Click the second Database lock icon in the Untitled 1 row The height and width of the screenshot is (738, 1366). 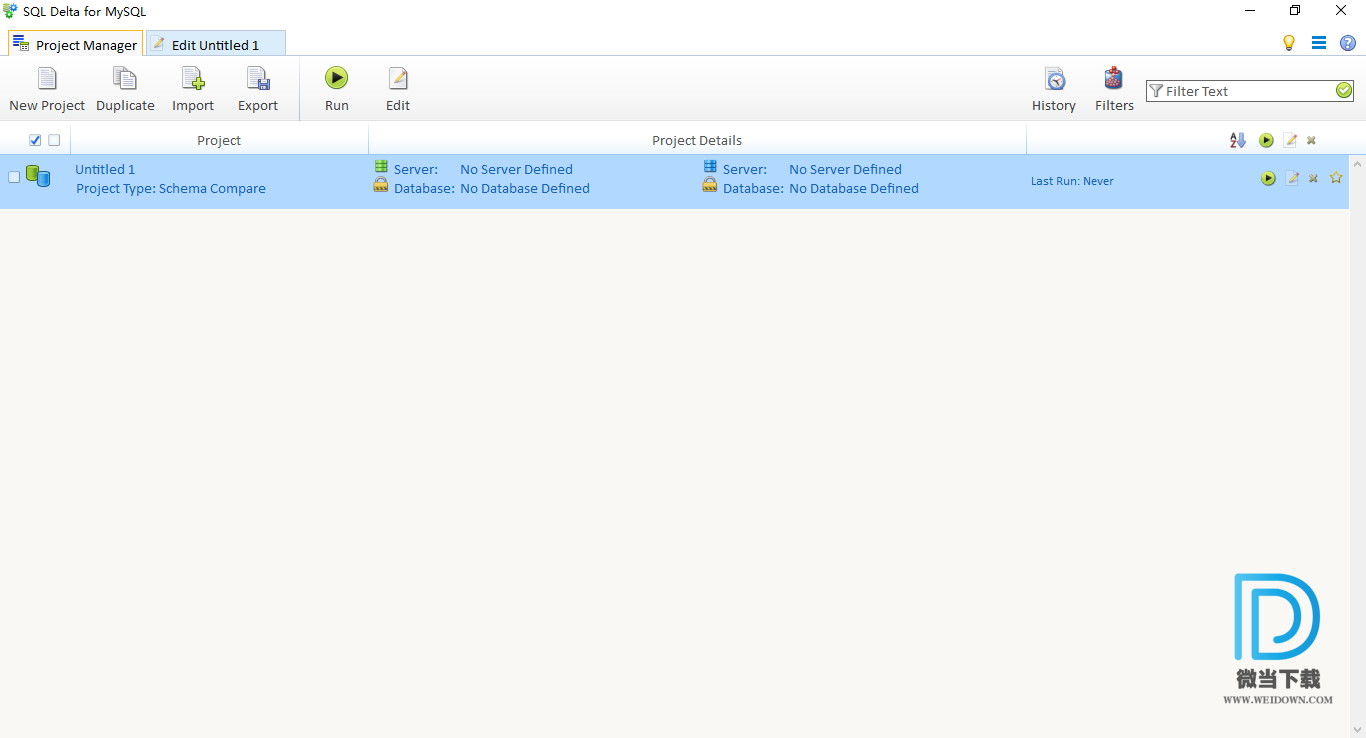(x=710, y=185)
